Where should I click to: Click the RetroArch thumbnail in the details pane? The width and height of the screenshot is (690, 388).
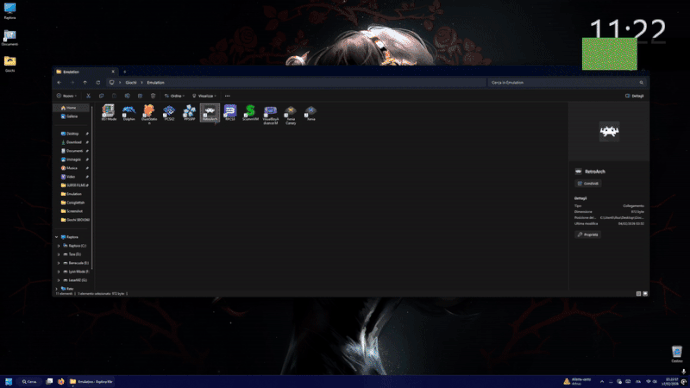609,131
